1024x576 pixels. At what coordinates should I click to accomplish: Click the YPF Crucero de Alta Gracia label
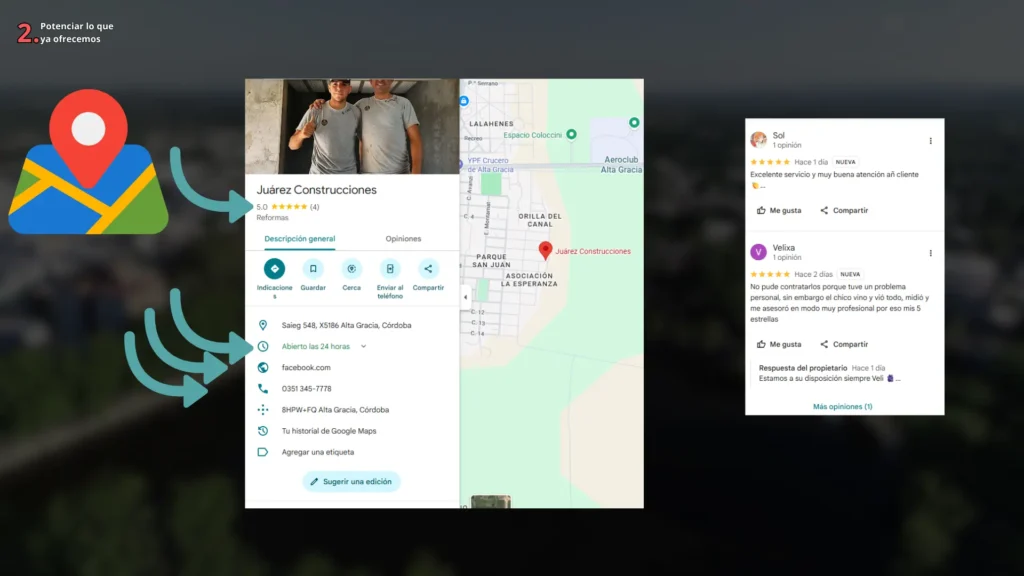(x=490, y=165)
